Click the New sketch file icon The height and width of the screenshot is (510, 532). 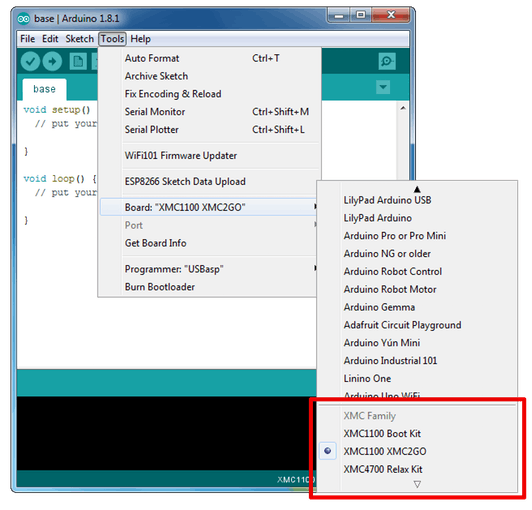[78, 62]
